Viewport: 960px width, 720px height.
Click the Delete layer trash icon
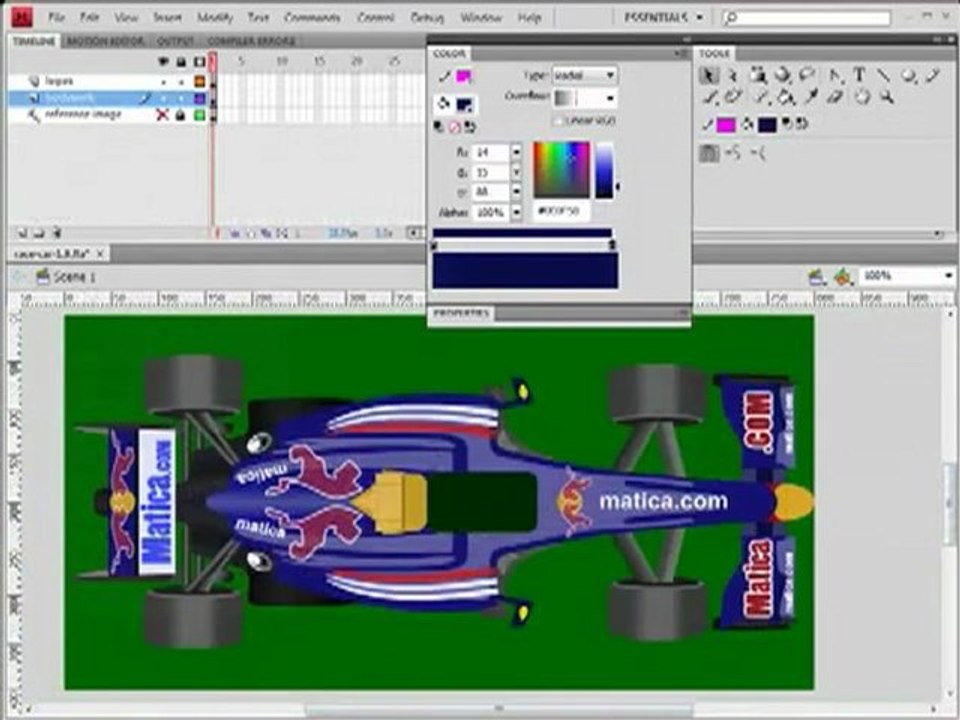click(56, 233)
